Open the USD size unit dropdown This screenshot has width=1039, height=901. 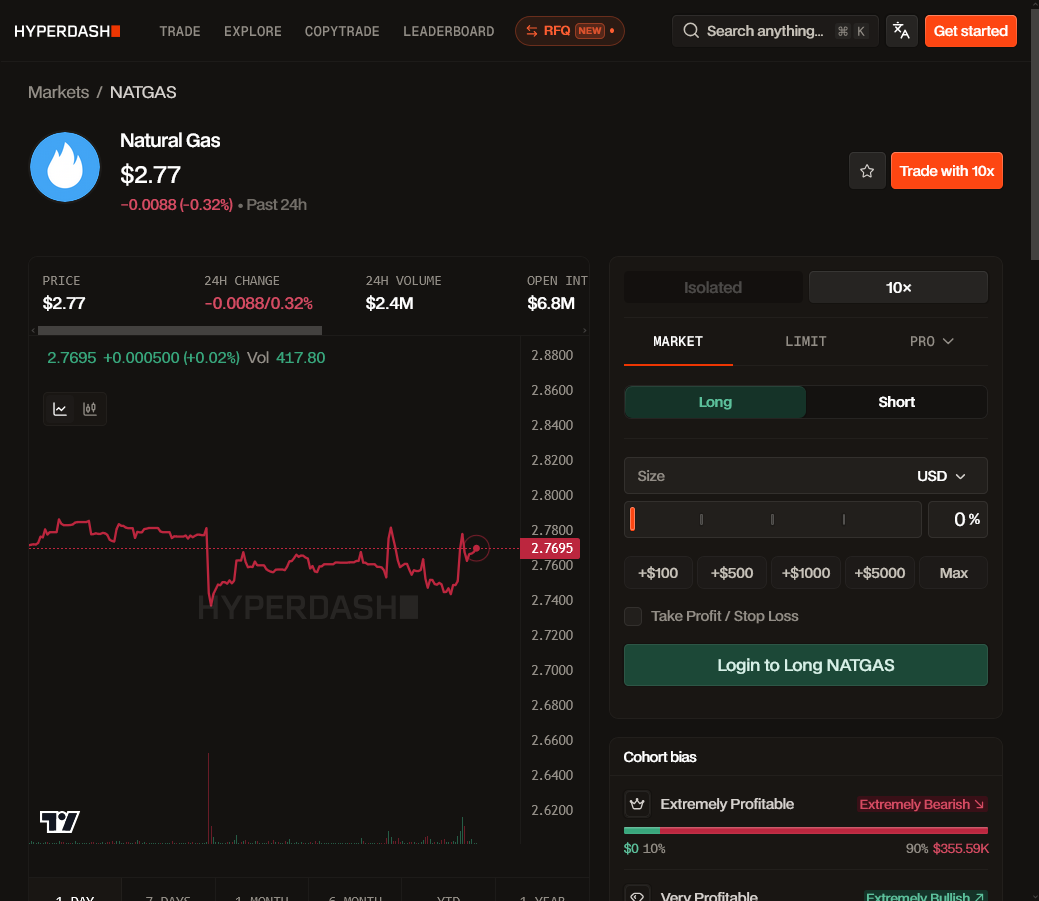pos(941,476)
